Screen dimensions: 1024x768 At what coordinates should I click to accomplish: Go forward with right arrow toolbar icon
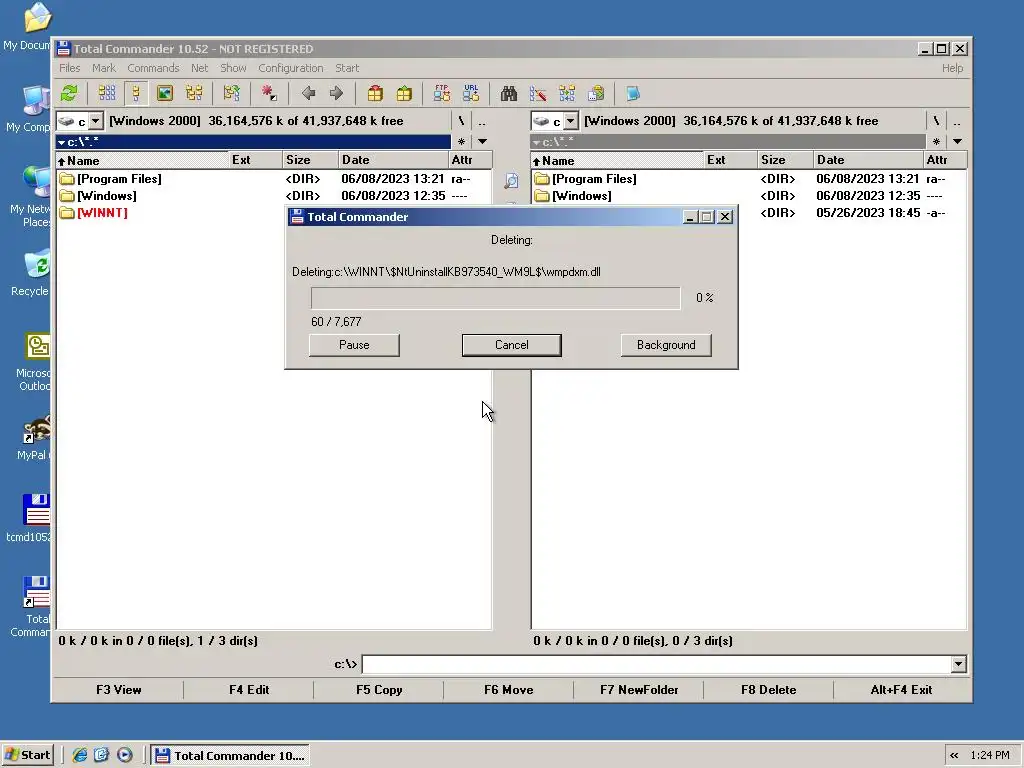pyautogui.click(x=336, y=93)
